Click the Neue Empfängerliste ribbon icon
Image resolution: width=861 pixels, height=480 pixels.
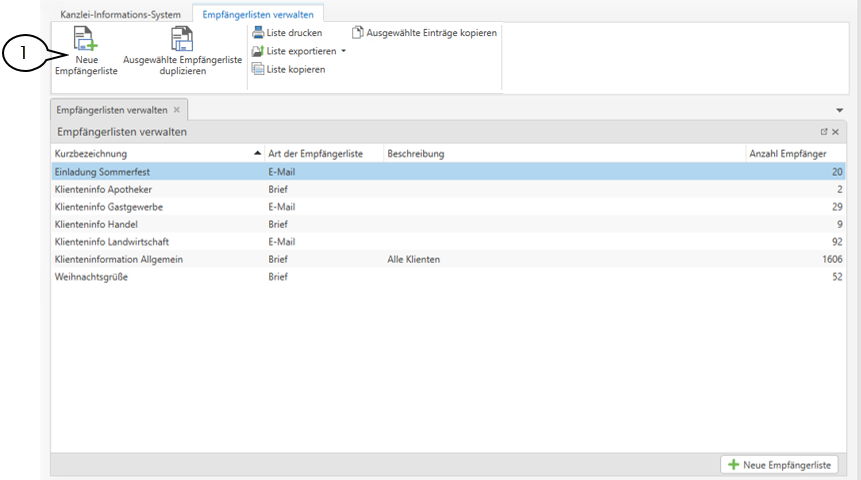(86, 40)
